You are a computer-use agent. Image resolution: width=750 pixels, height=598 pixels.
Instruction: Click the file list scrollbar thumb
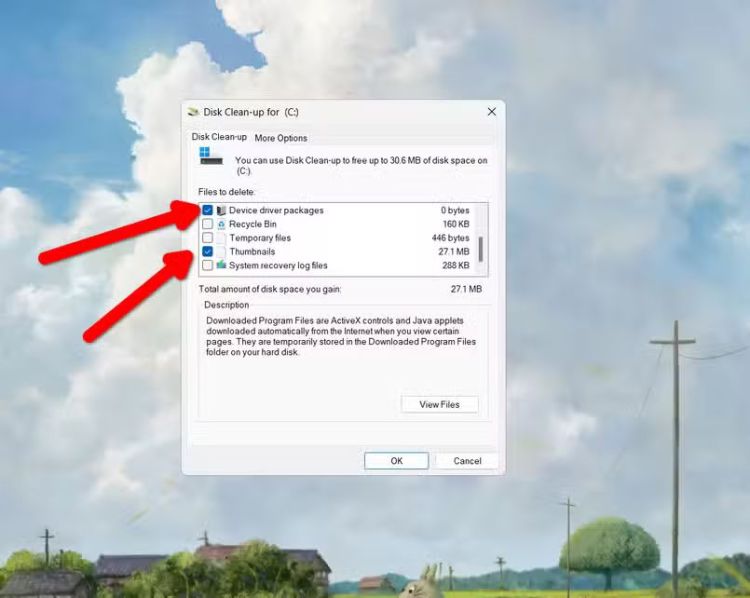(x=481, y=249)
